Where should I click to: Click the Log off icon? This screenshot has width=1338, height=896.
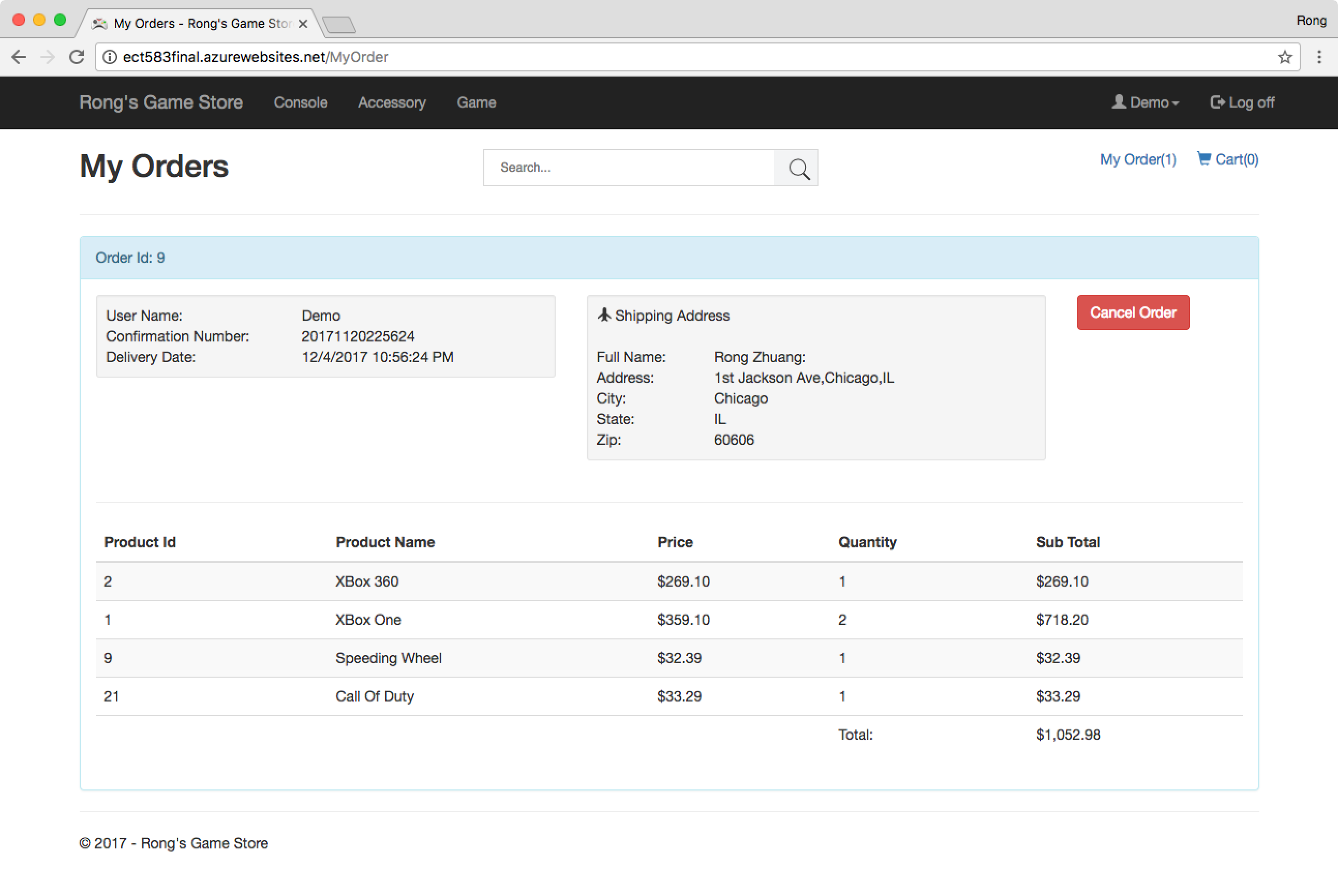(1217, 102)
